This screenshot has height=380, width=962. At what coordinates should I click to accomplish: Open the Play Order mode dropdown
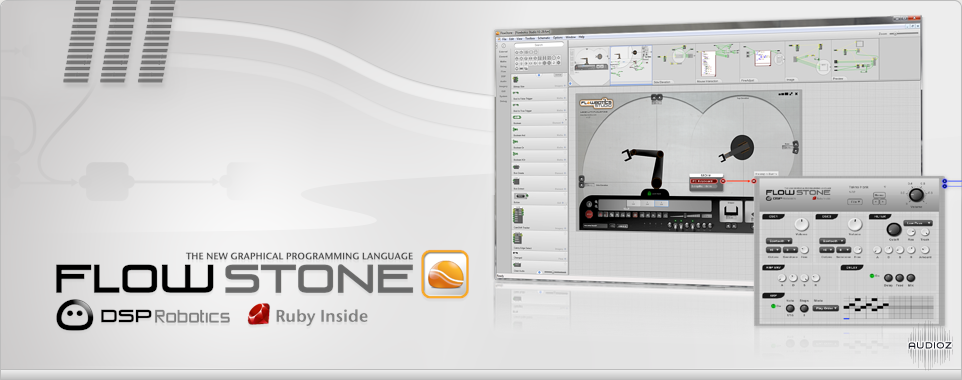(825, 308)
